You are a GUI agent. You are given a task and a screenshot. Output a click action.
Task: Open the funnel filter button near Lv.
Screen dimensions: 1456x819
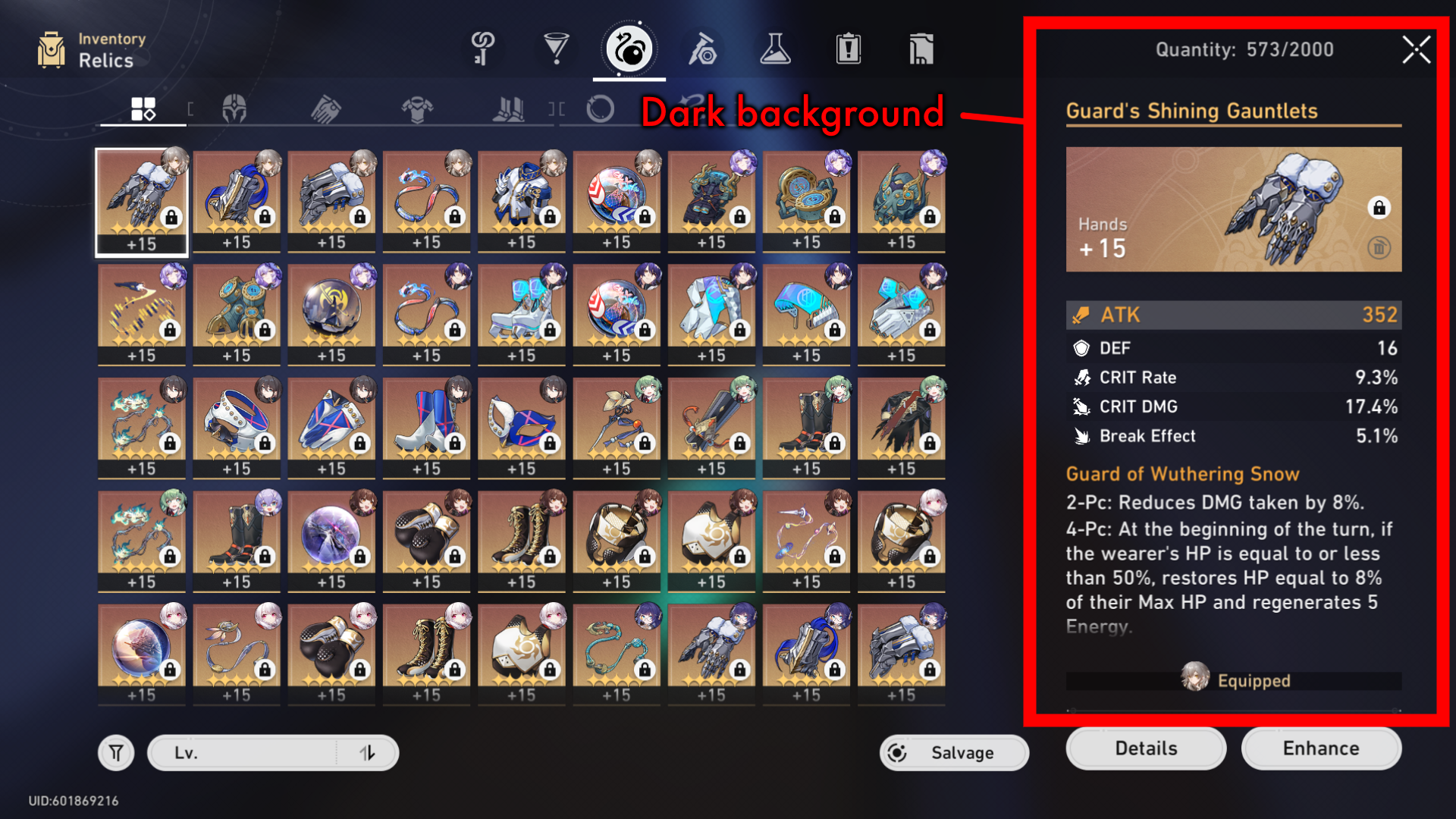click(x=116, y=753)
